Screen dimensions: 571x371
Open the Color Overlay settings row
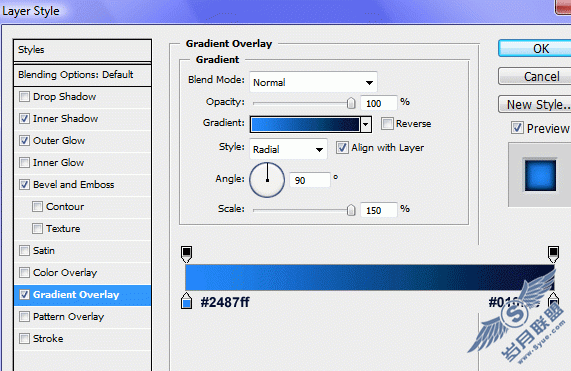[x=82, y=273]
